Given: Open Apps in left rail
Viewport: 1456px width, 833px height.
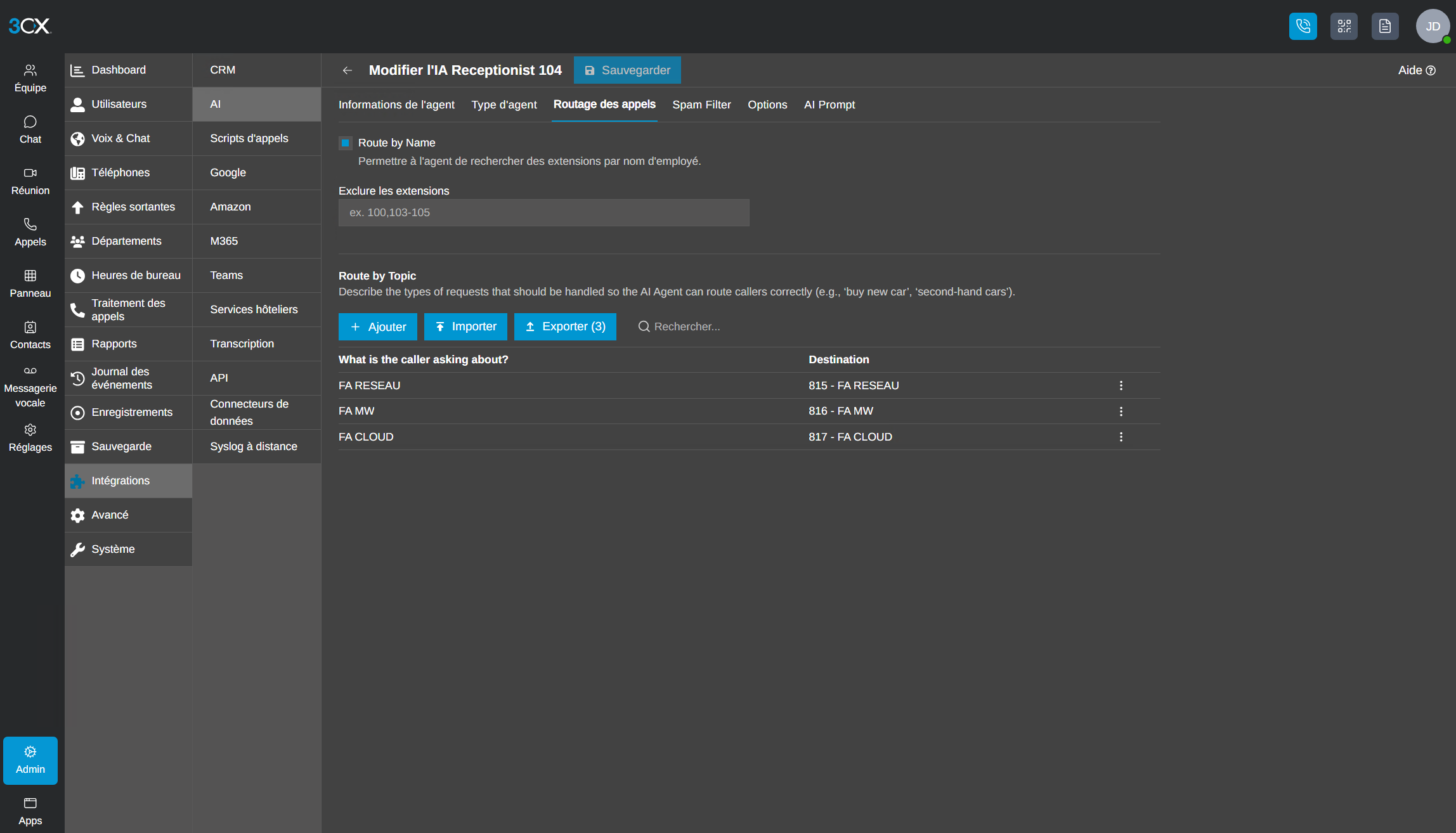Looking at the screenshot, I should coord(30,811).
